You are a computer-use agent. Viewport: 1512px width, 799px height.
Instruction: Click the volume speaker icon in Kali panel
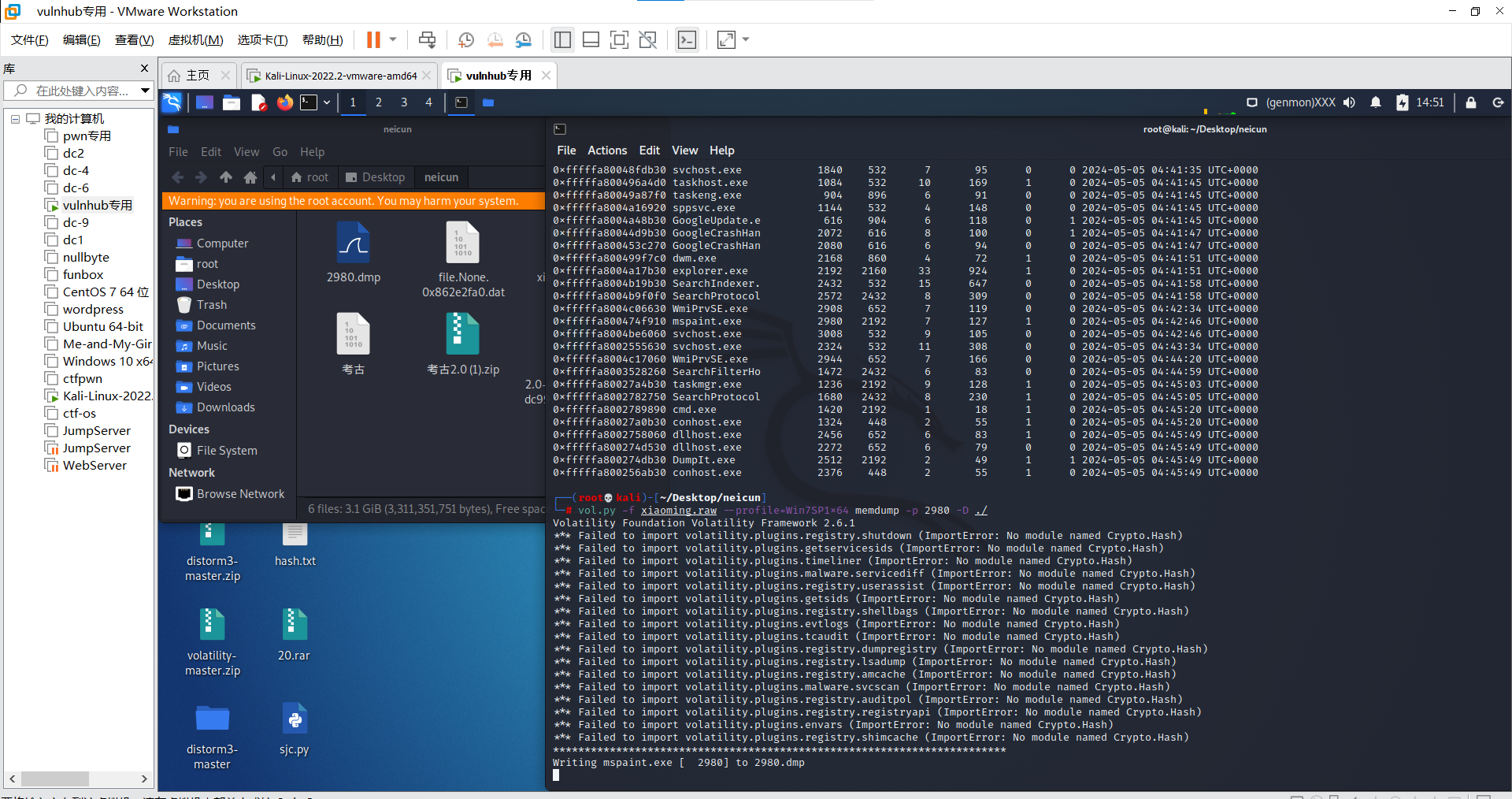point(1349,102)
